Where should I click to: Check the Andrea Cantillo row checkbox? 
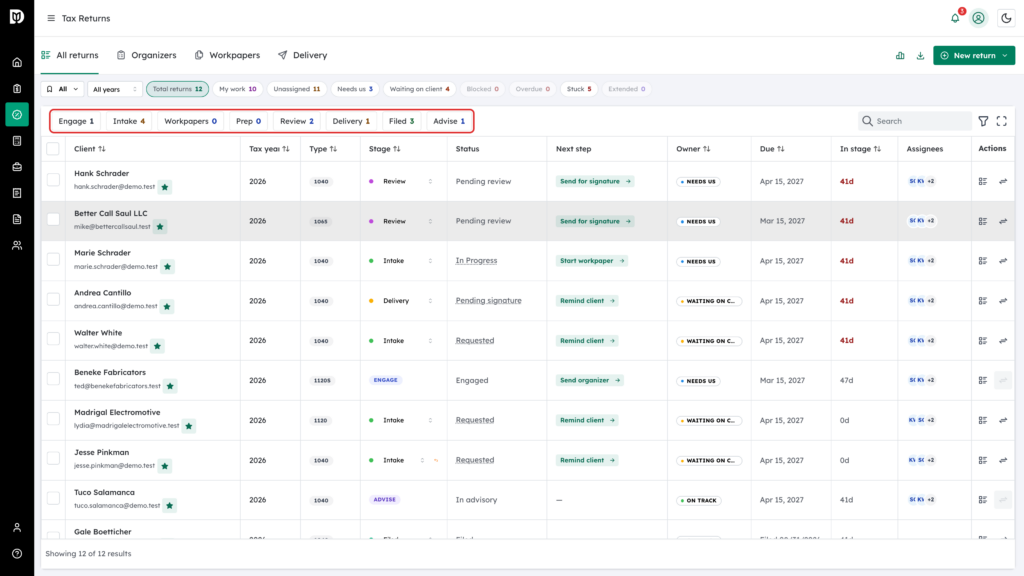[x=53, y=299]
